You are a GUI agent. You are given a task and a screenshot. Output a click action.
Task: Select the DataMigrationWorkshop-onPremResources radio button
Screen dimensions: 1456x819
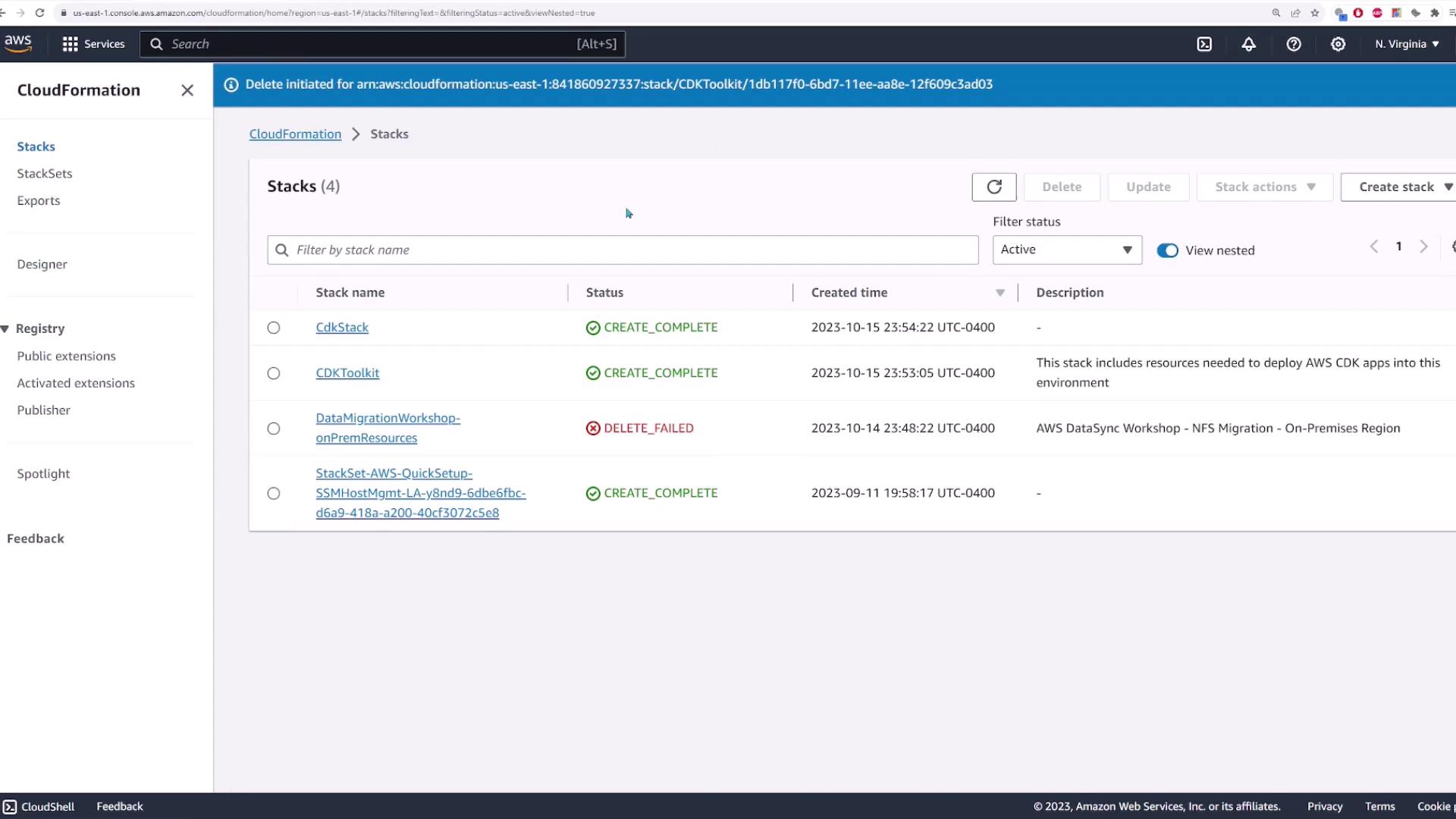pos(274,428)
